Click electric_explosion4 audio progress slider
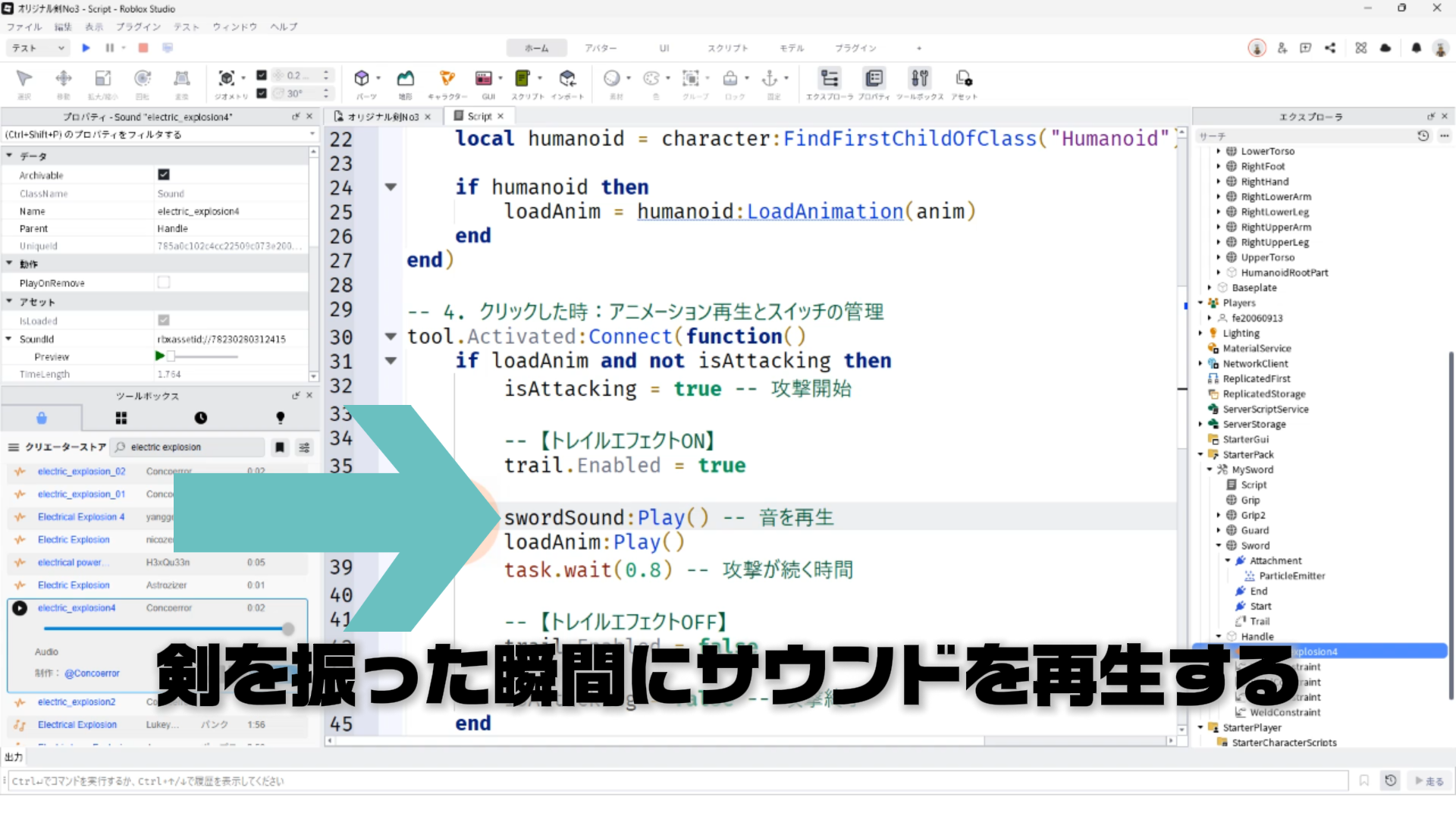Screen dimensions: 1456x819 tap(165, 629)
